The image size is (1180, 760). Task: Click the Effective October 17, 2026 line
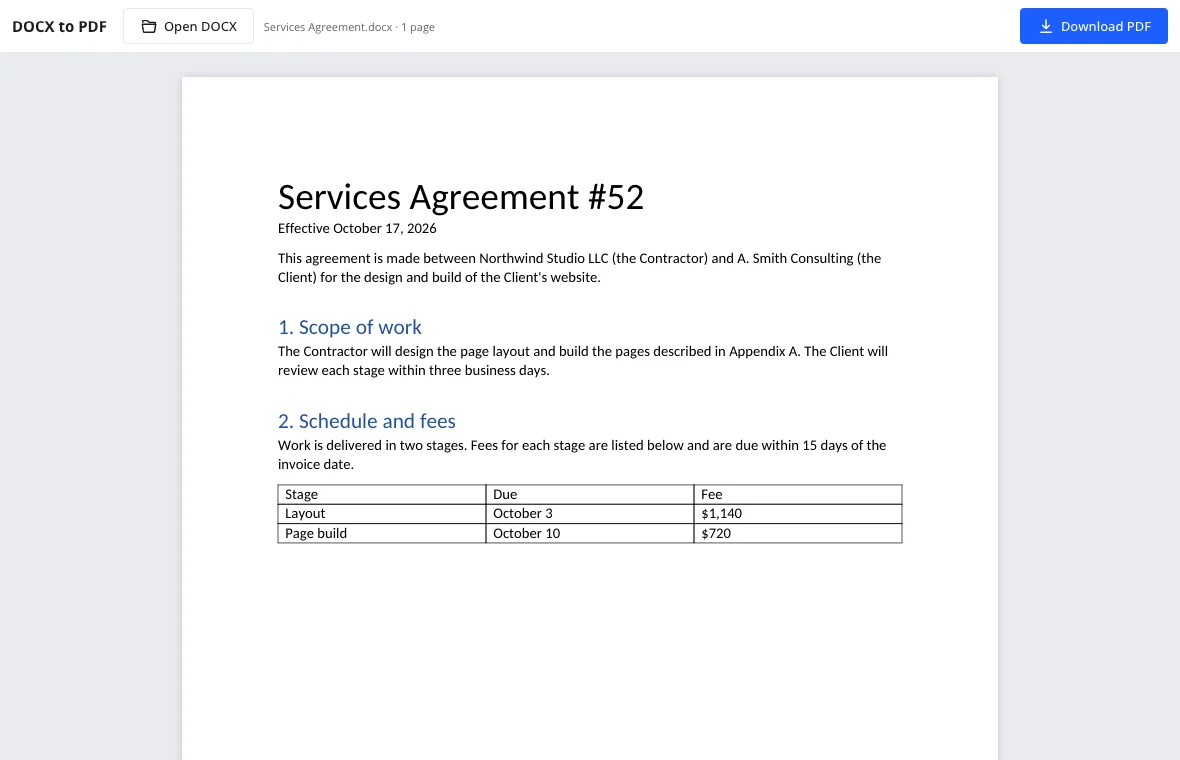[x=357, y=228]
